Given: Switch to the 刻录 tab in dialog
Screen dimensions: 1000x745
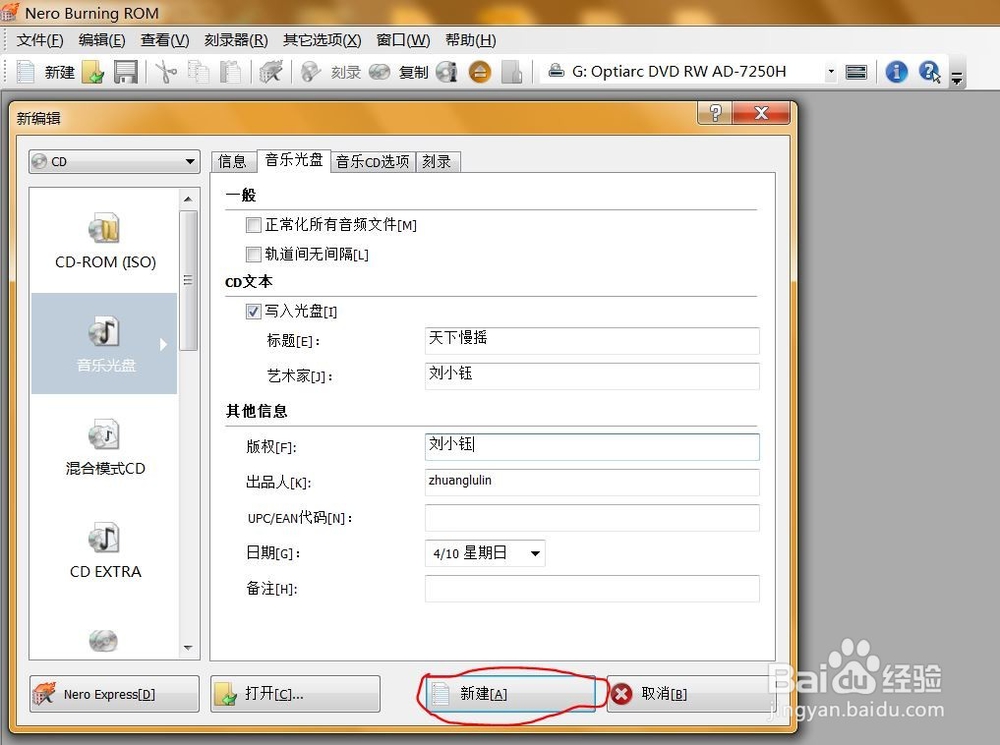Looking at the screenshot, I should 437,161.
